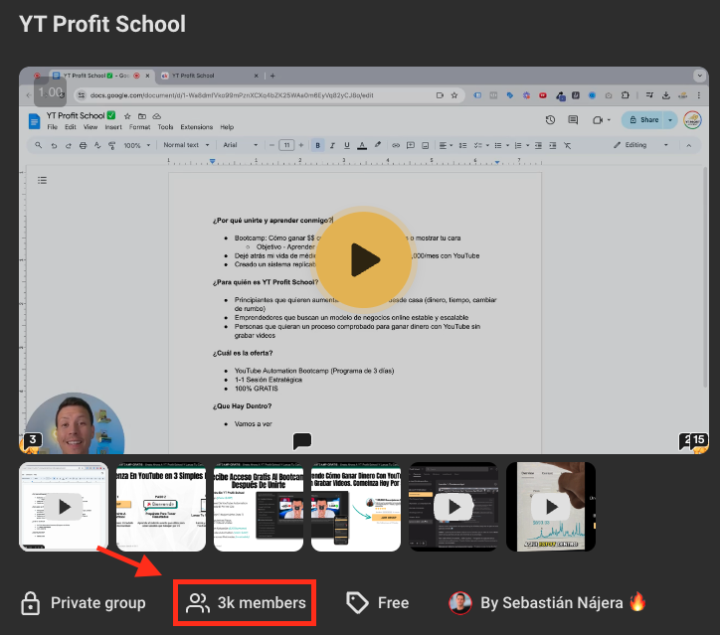Toggle Bold formatting
Screen dimensions: 720x635
click(317, 145)
